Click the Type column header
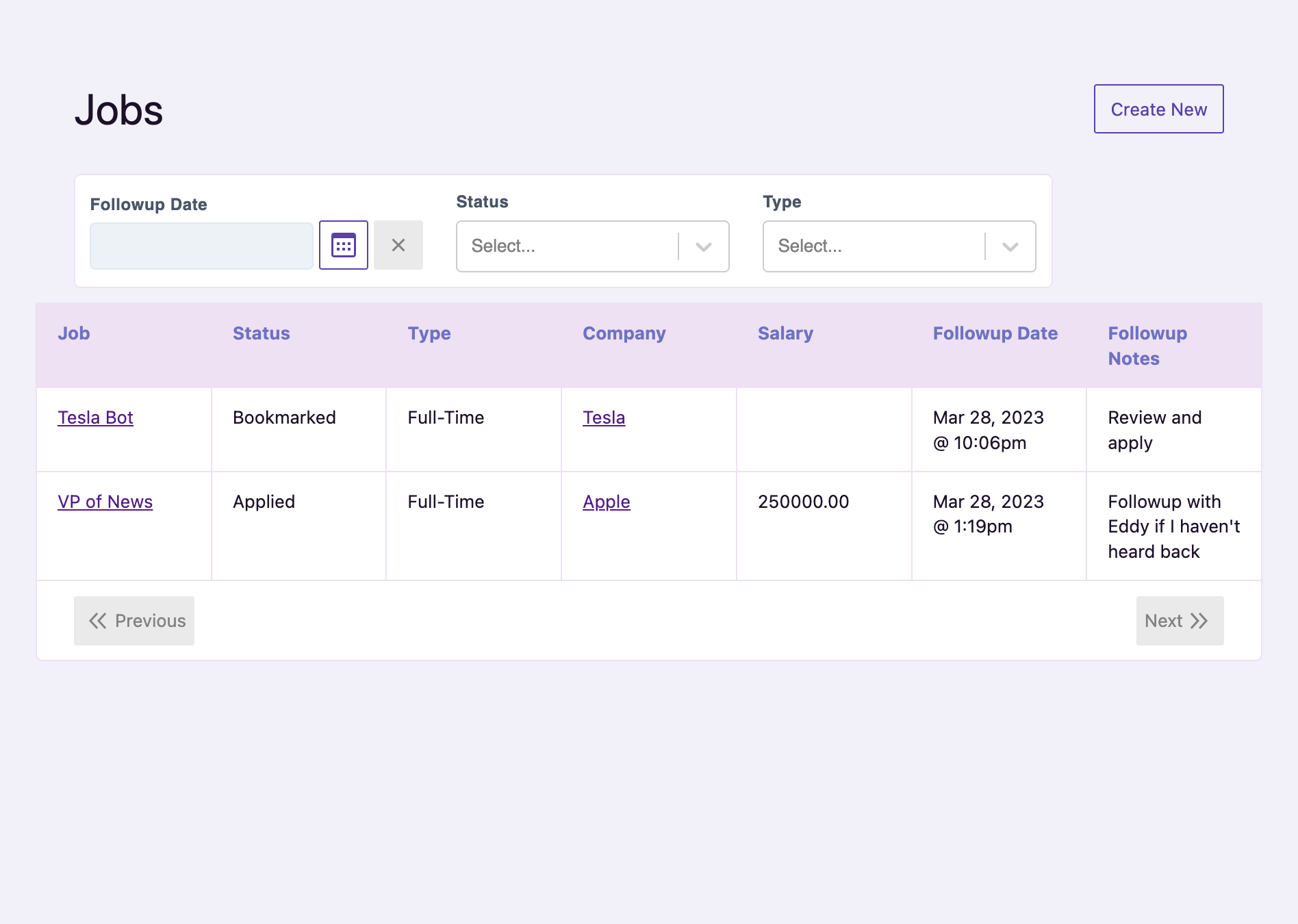 point(429,333)
